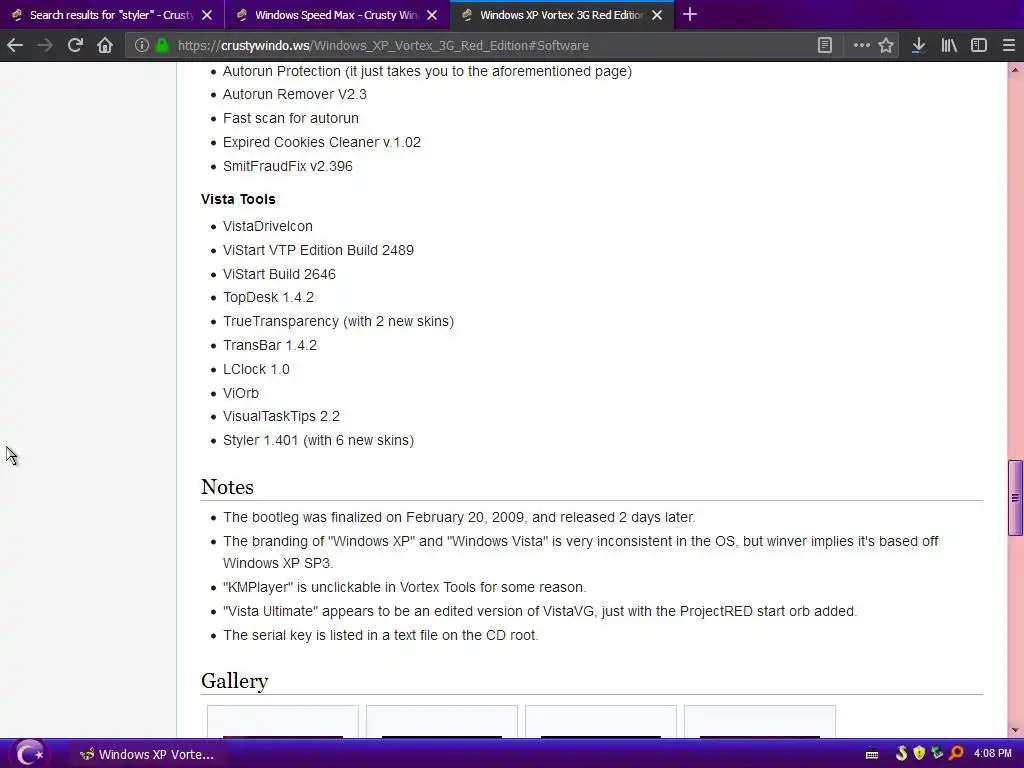Click the Start orb button
1024x768 pixels.
coord(29,754)
